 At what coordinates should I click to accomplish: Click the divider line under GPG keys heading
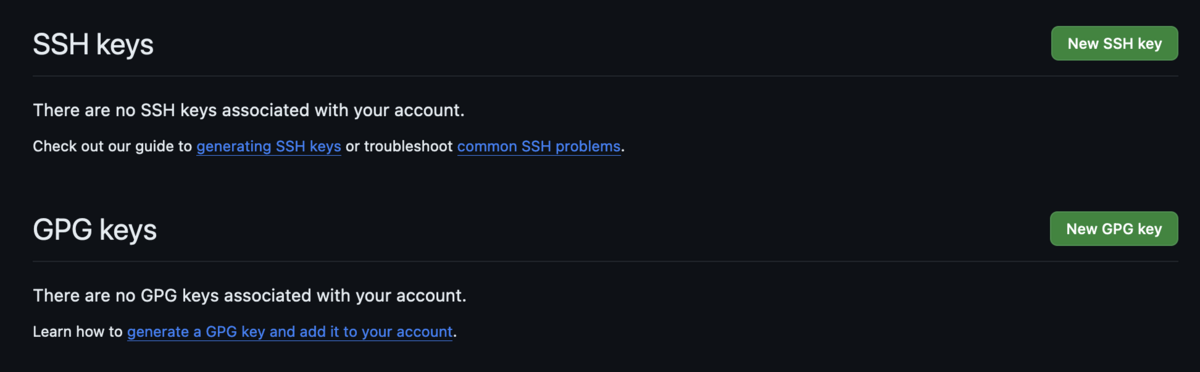click(x=606, y=261)
